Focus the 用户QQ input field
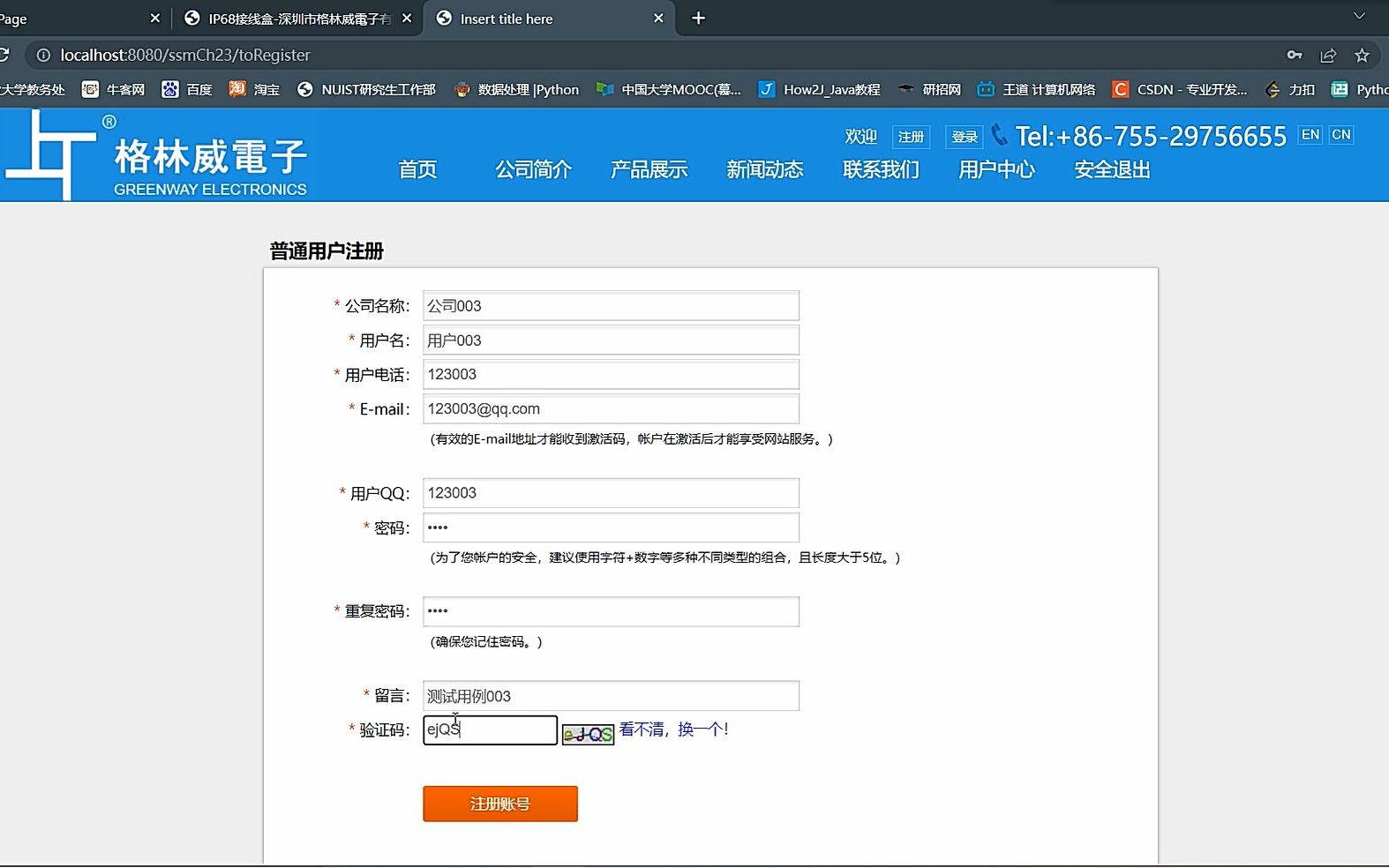Viewport: 1389px width, 868px height. 611,493
